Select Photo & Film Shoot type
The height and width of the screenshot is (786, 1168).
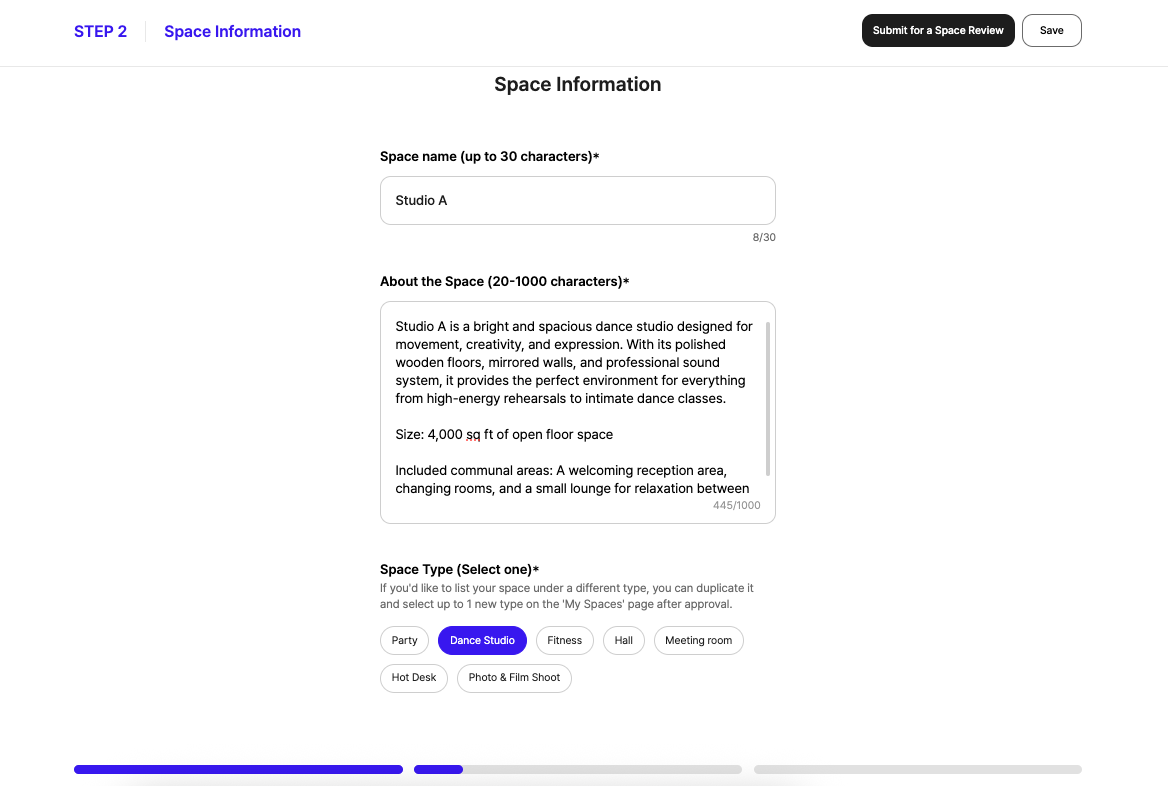tap(514, 677)
